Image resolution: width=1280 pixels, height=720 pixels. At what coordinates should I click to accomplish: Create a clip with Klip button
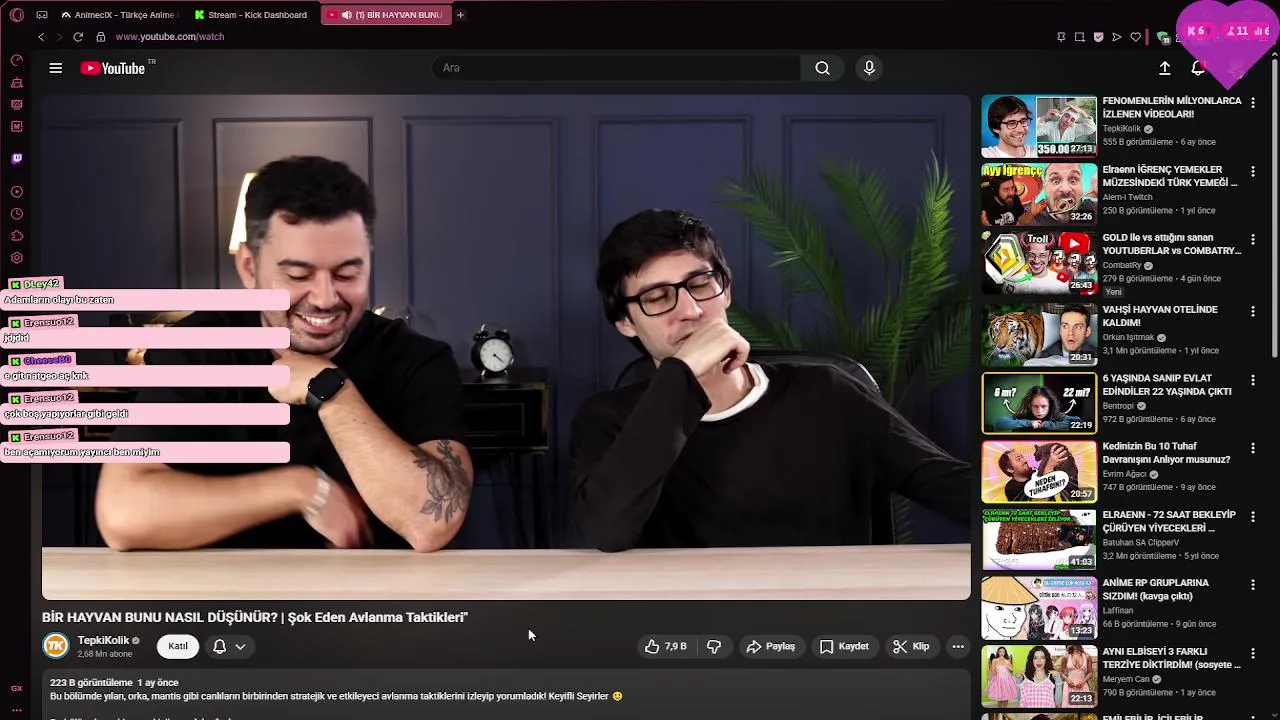911,647
